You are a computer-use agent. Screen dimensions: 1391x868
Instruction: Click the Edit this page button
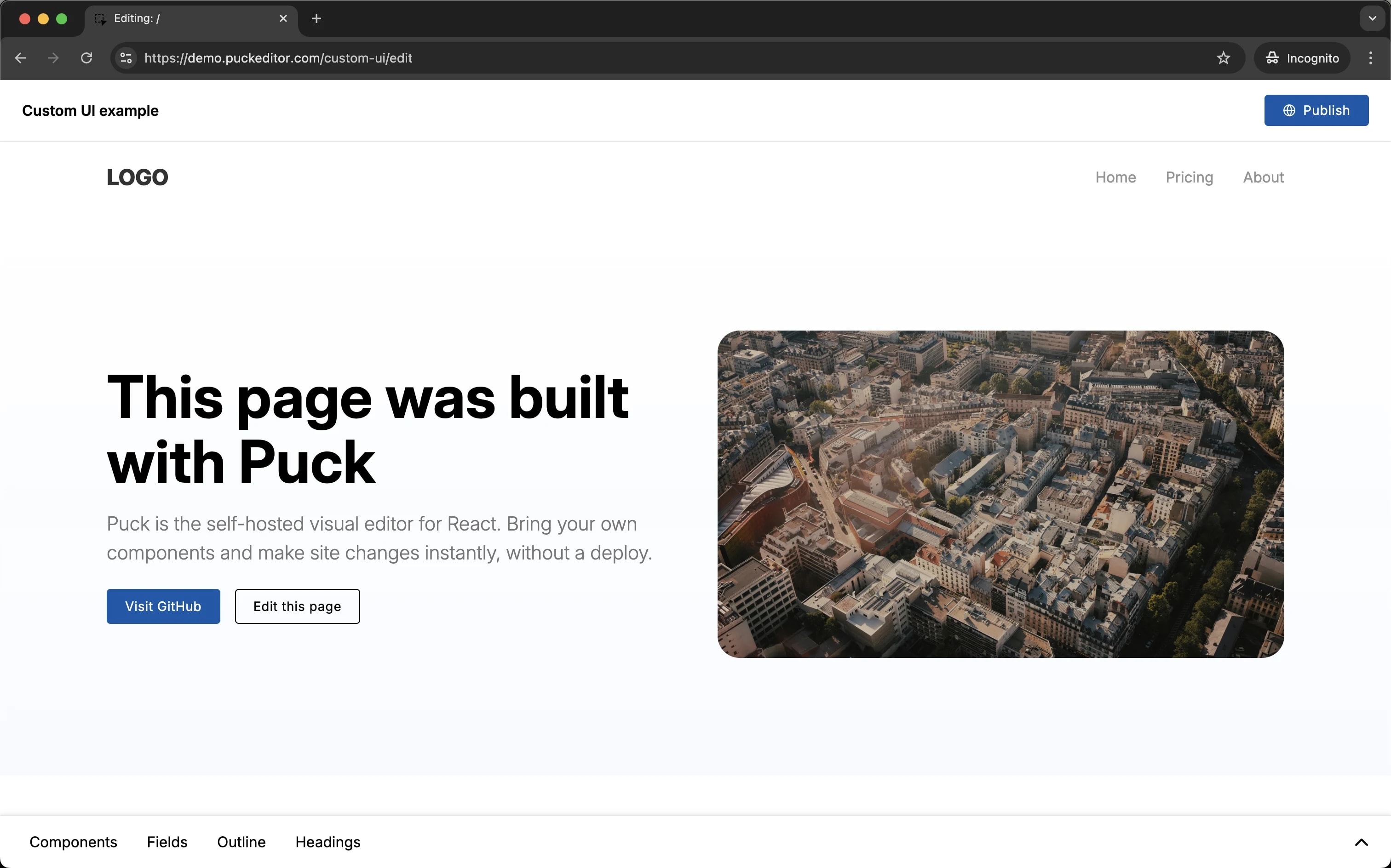(297, 606)
